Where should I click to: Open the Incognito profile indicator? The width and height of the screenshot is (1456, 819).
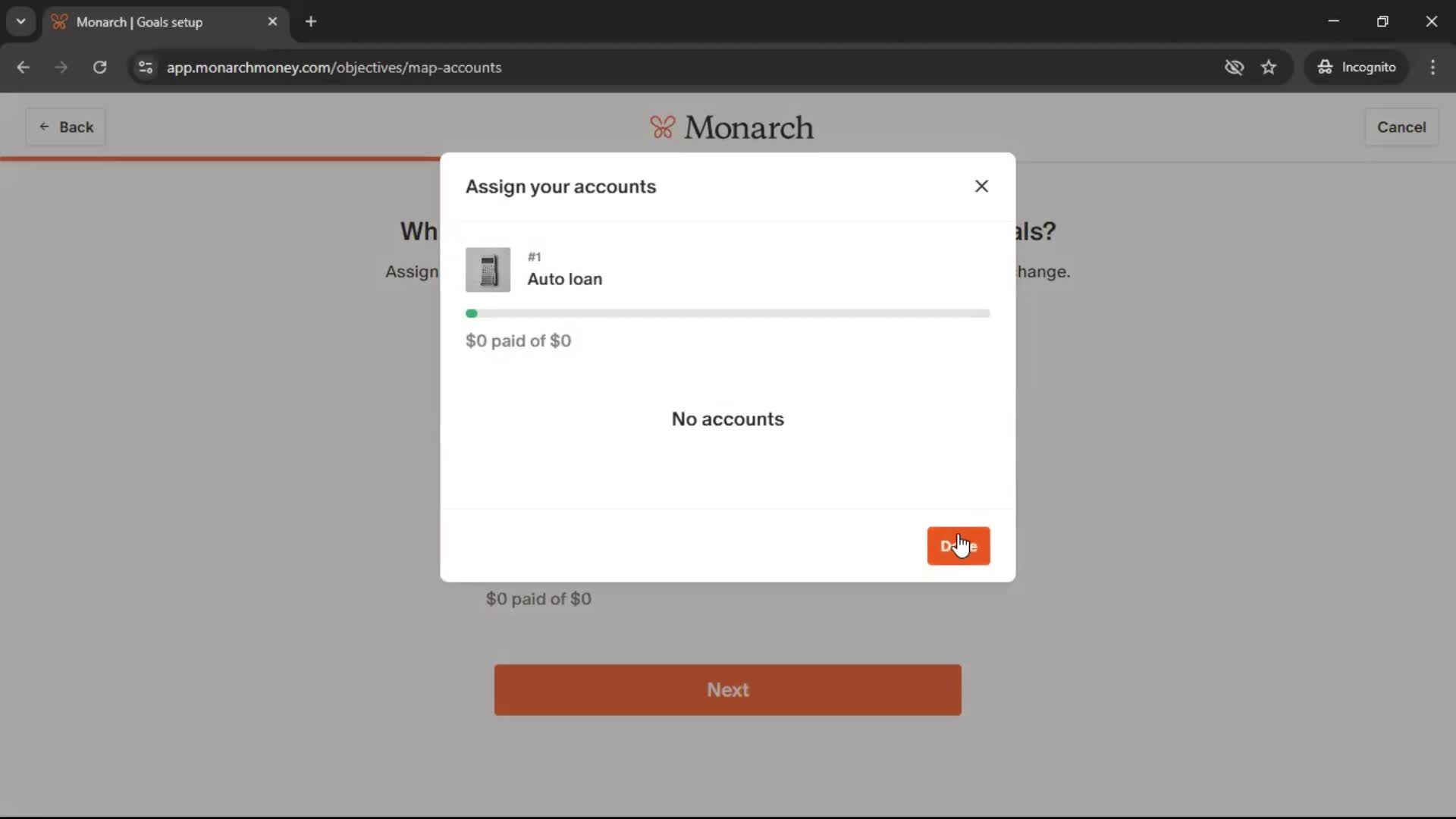[x=1357, y=67]
